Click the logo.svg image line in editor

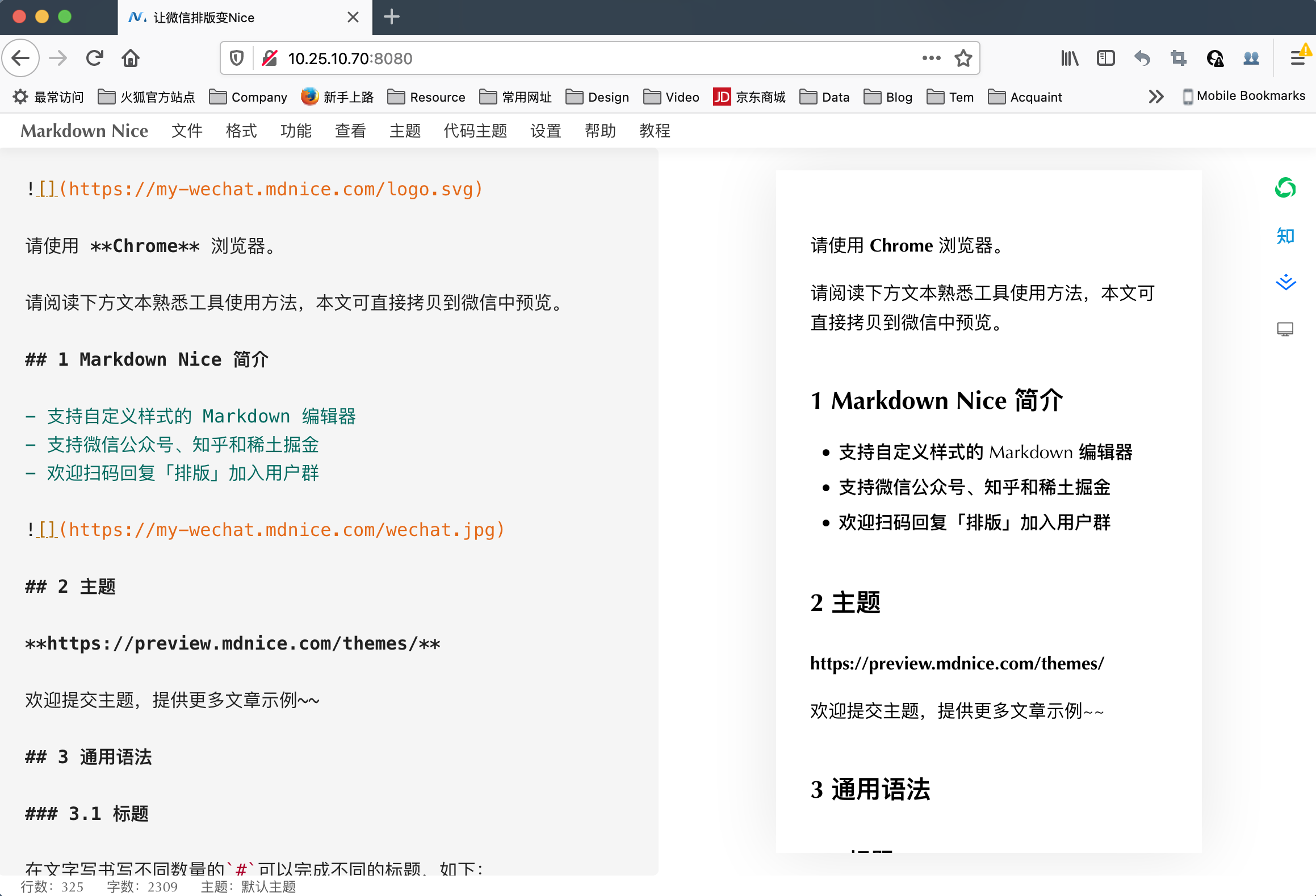click(x=254, y=189)
